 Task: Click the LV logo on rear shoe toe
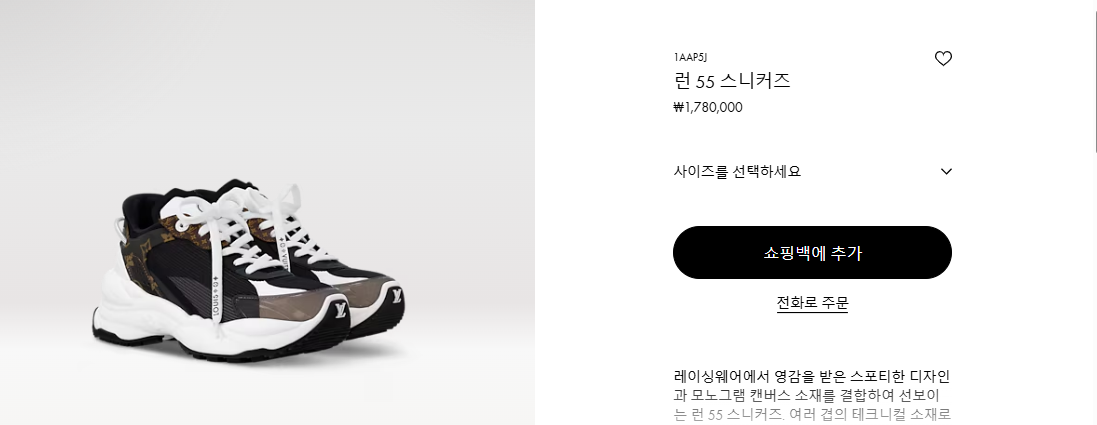point(396,295)
